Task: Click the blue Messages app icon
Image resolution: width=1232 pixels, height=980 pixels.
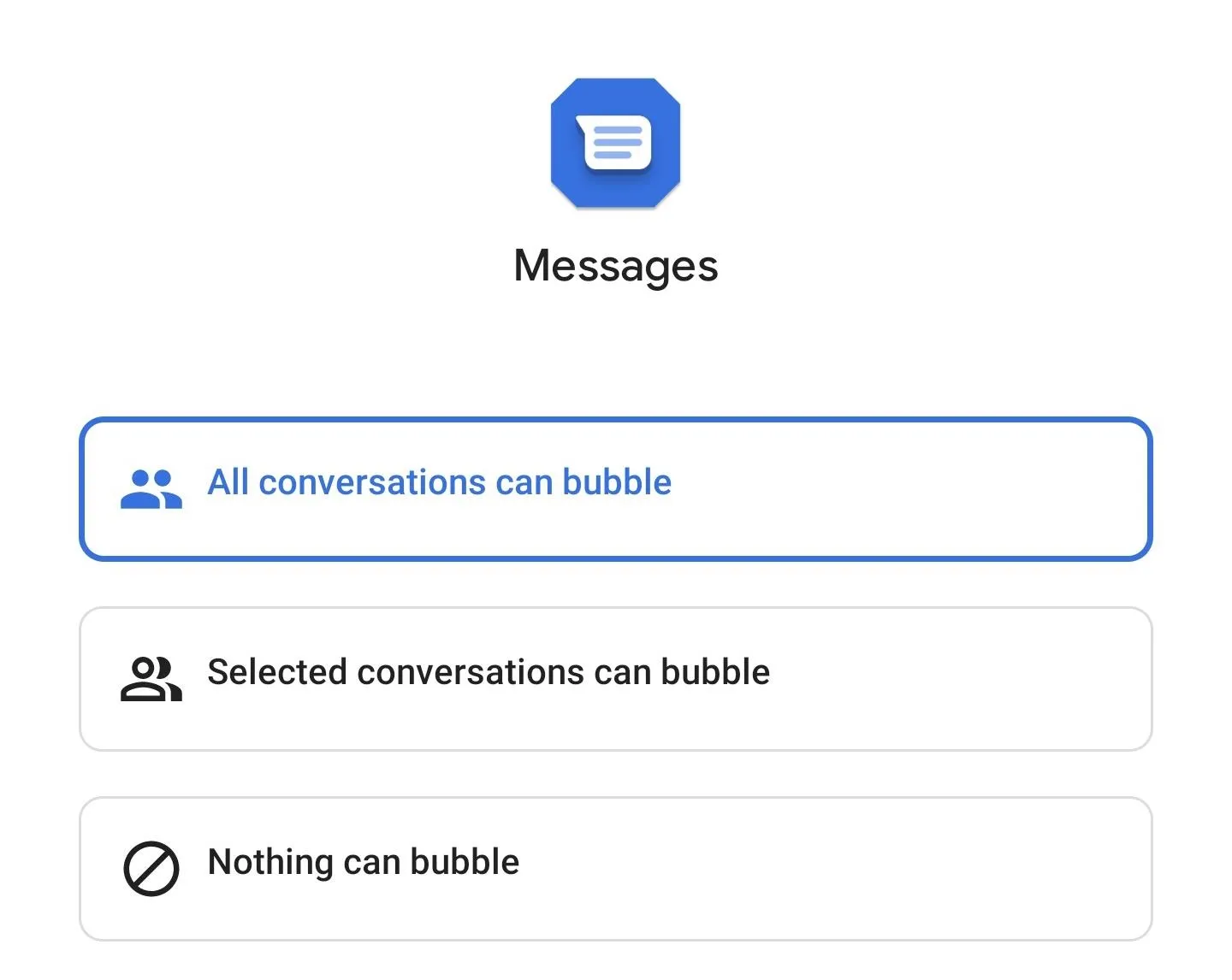Action: (615, 143)
